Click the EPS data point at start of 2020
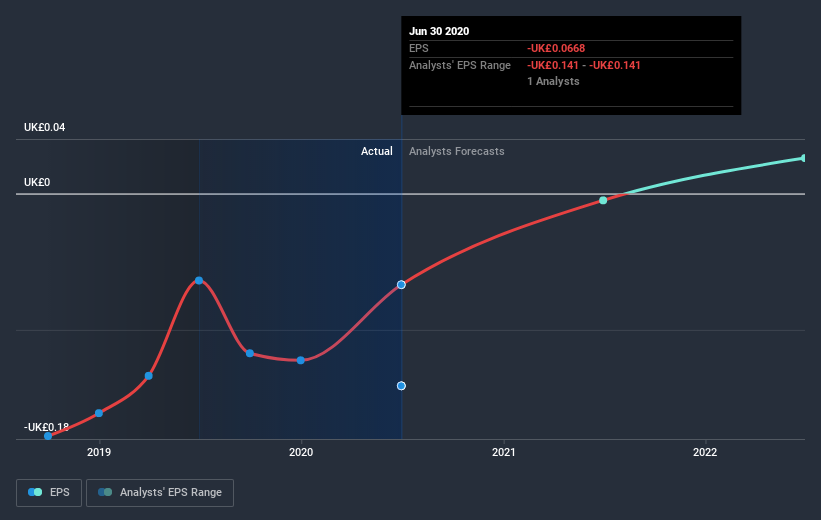 click(301, 360)
